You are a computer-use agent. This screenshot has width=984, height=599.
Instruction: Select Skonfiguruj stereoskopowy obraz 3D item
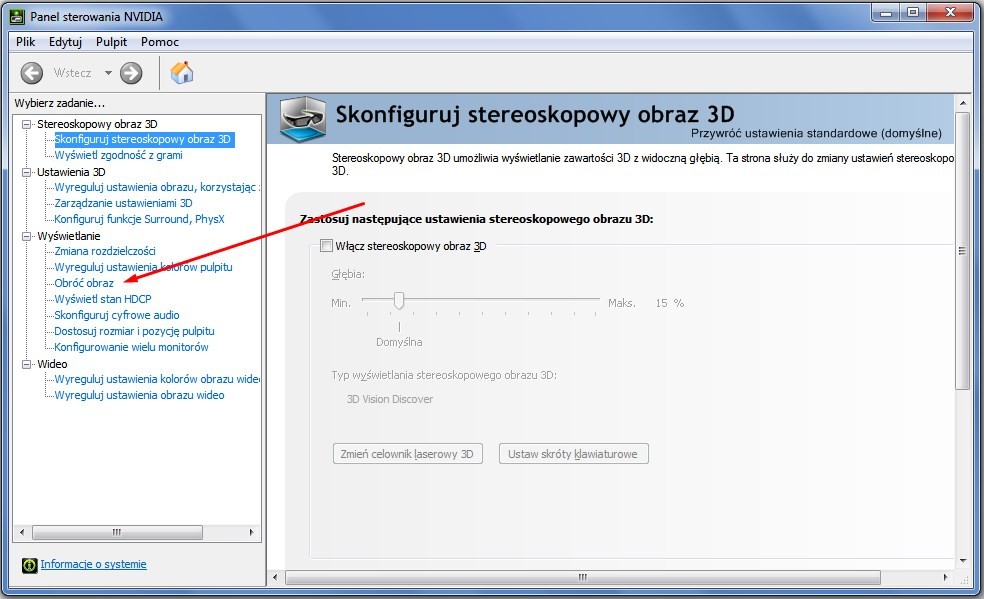tap(142, 139)
